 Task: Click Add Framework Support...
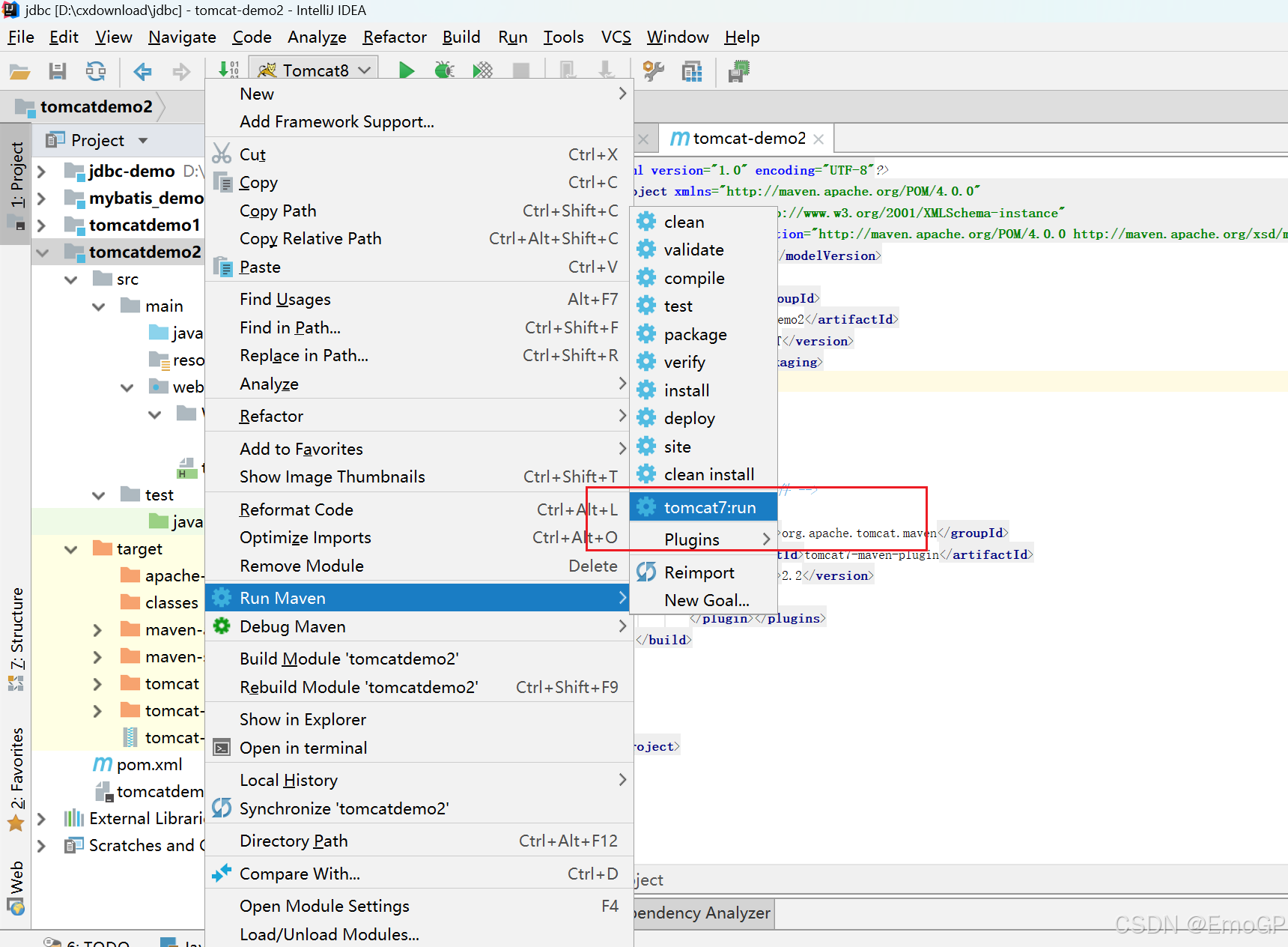pyautogui.click(x=419, y=121)
